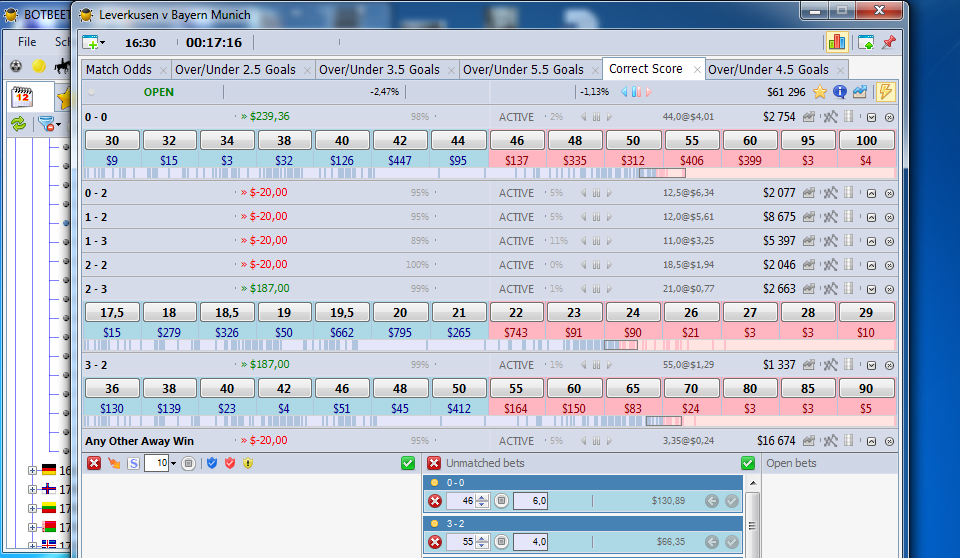Open the blue market info icon
960x558 pixels.
point(840,92)
